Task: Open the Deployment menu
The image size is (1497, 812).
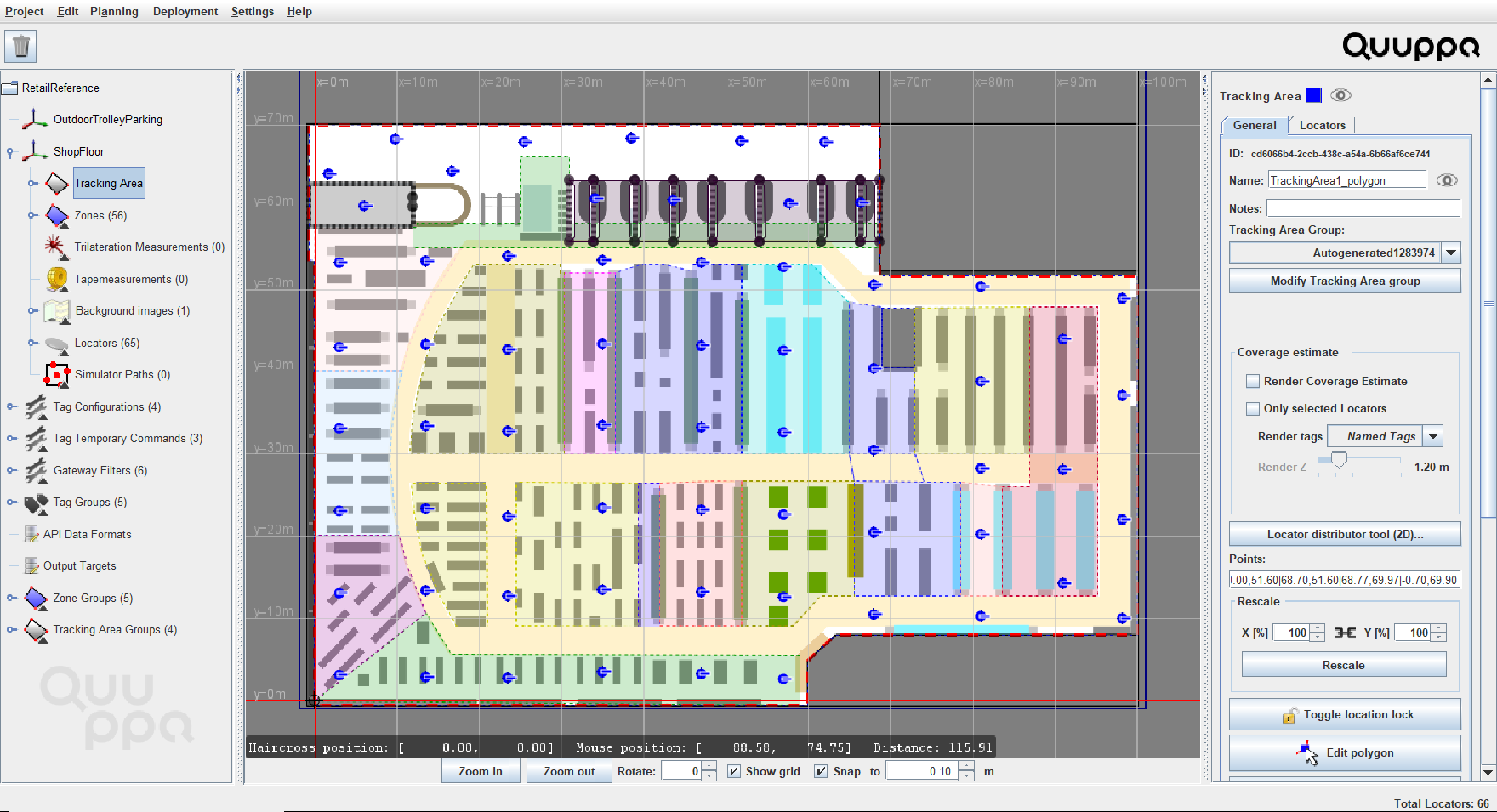Action: coord(185,11)
